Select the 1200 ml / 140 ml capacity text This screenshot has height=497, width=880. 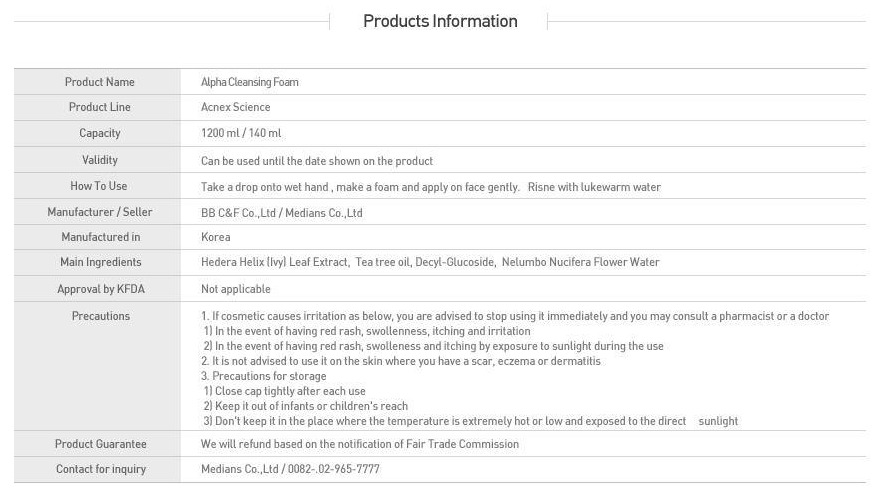pyautogui.click(x=241, y=133)
